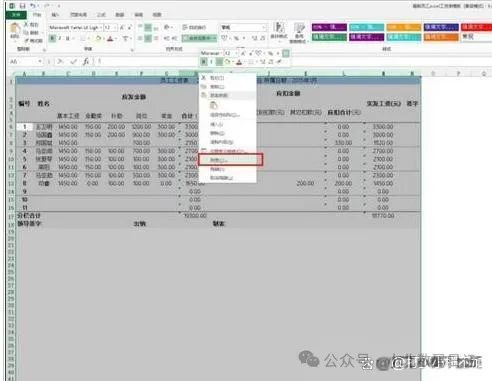Click the large Paste clipboard icon in ribbon

[14, 29]
